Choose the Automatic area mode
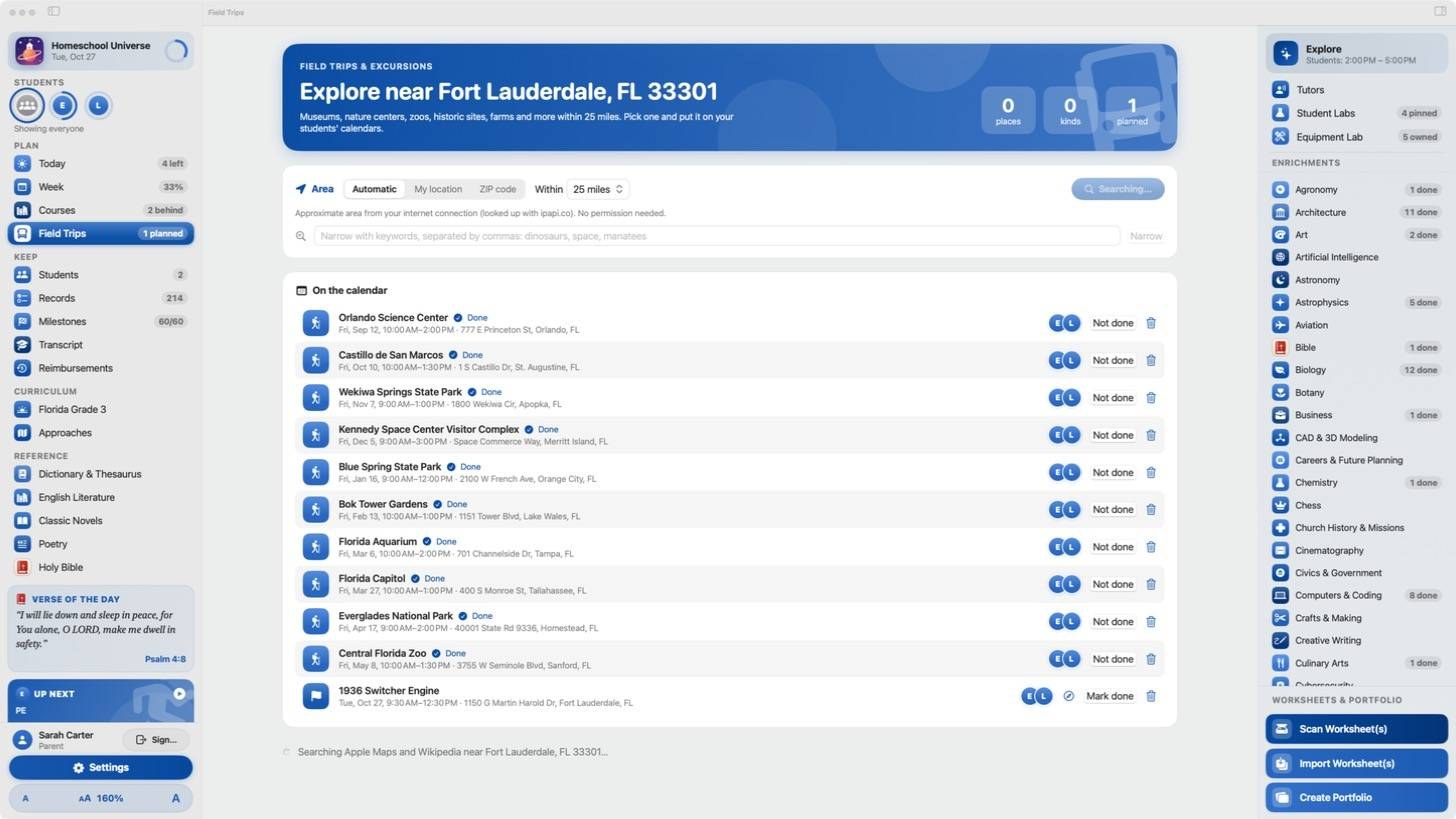1456x819 pixels. [374, 189]
